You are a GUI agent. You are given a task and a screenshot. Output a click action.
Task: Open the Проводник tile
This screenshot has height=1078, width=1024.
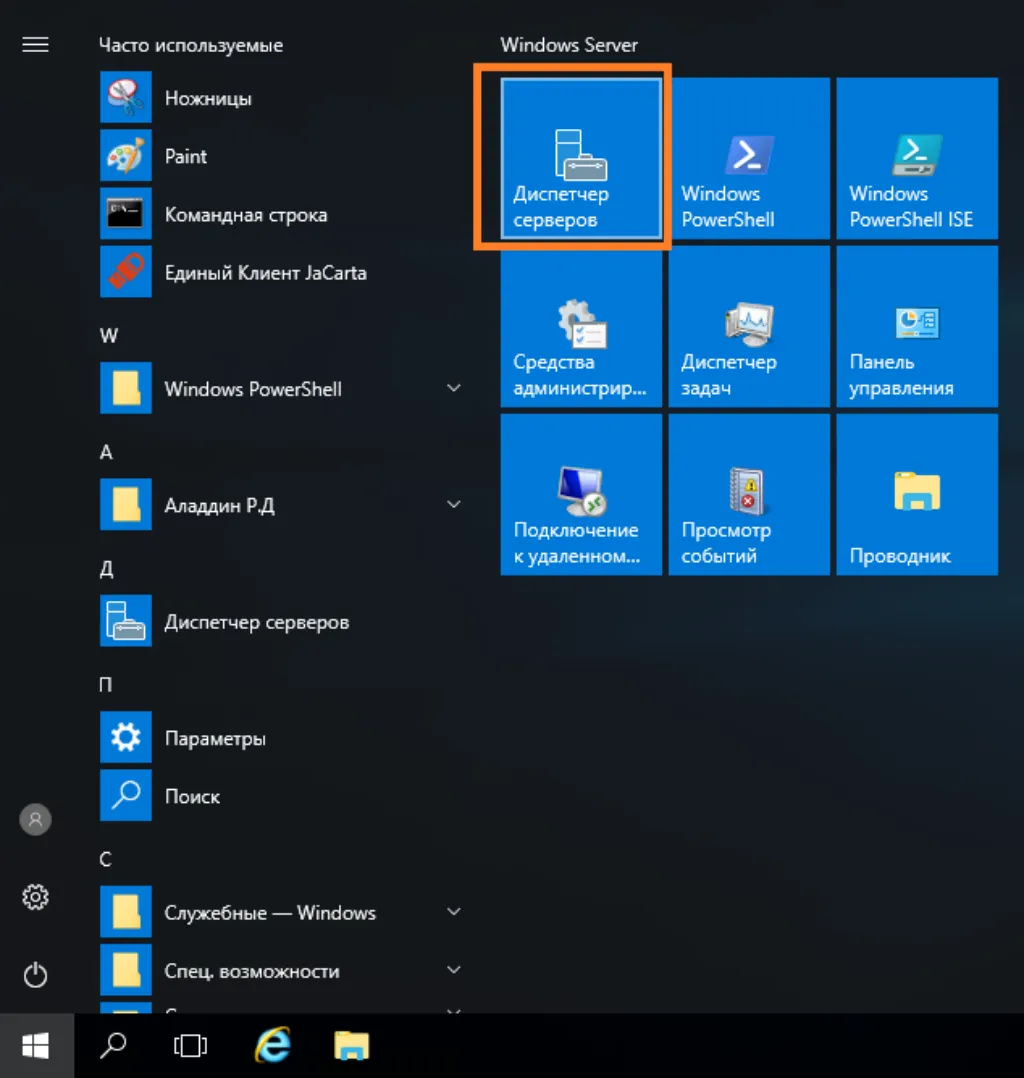click(917, 494)
